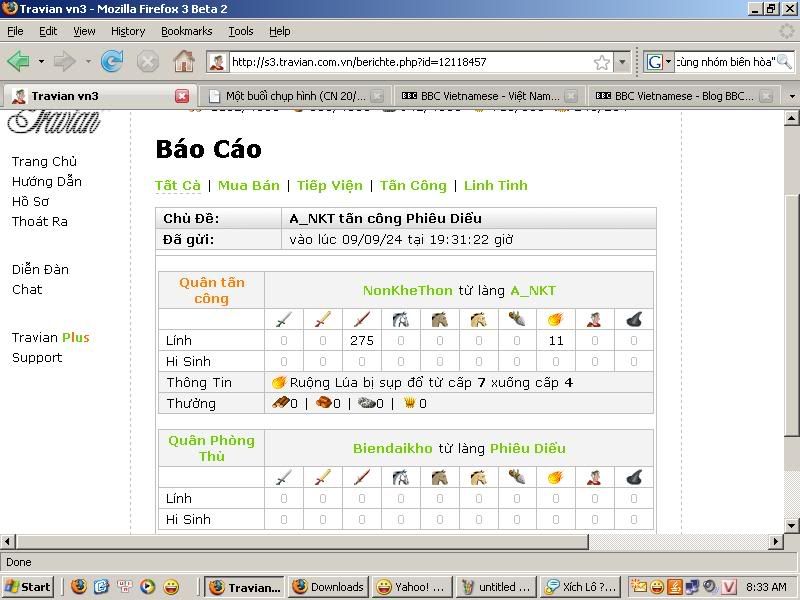This screenshot has width=800, height=600.
Task: Click Thoát Ra to log out
Action: pyautogui.click(x=40, y=221)
